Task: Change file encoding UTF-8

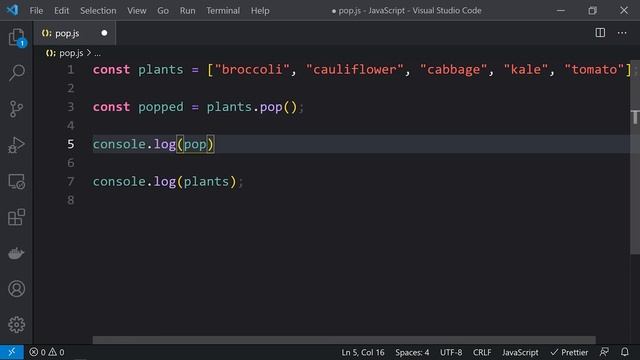Action: pos(451,352)
